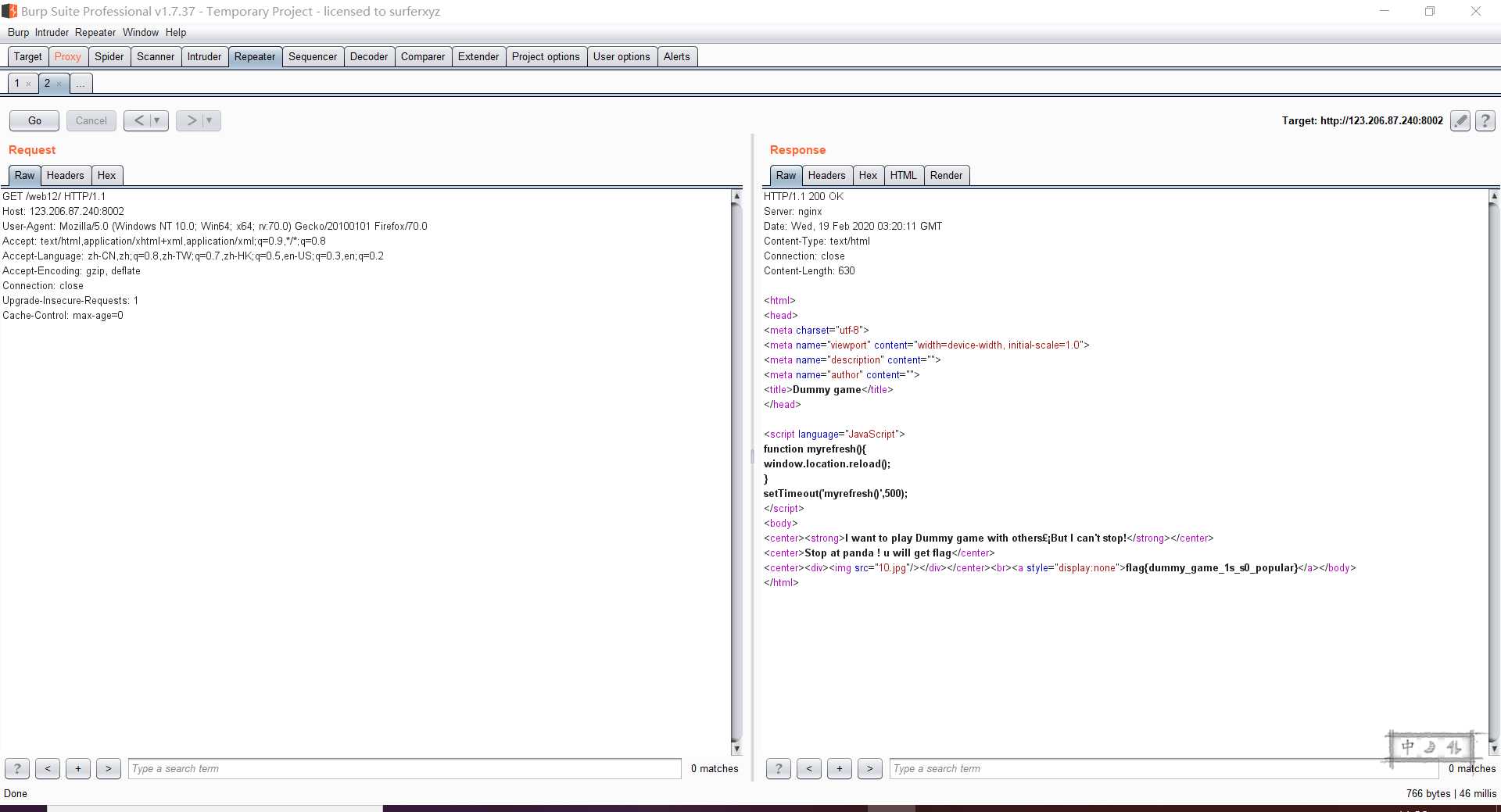
Task: Add a new Repeater tab with the ... button
Action: tap(81, 83)
